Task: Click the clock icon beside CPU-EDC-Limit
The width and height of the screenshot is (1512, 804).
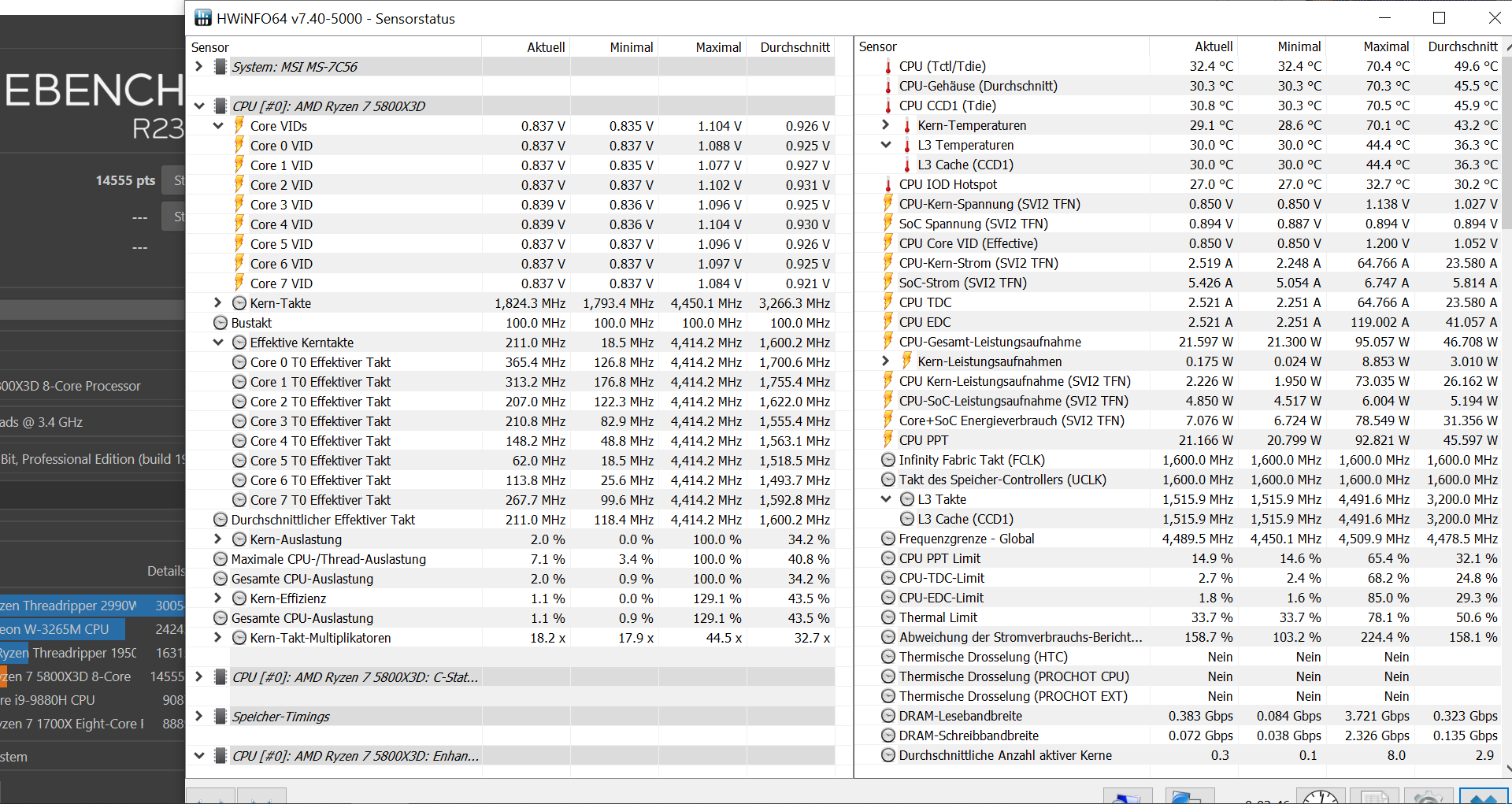Action: pos(888,598)
